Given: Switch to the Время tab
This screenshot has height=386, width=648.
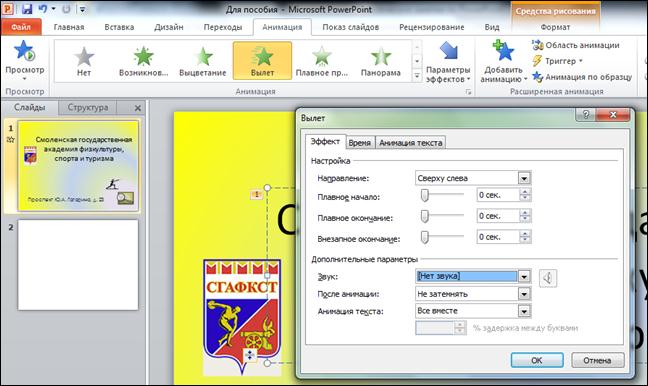Looking at the screenshot, I should [360, 143].
